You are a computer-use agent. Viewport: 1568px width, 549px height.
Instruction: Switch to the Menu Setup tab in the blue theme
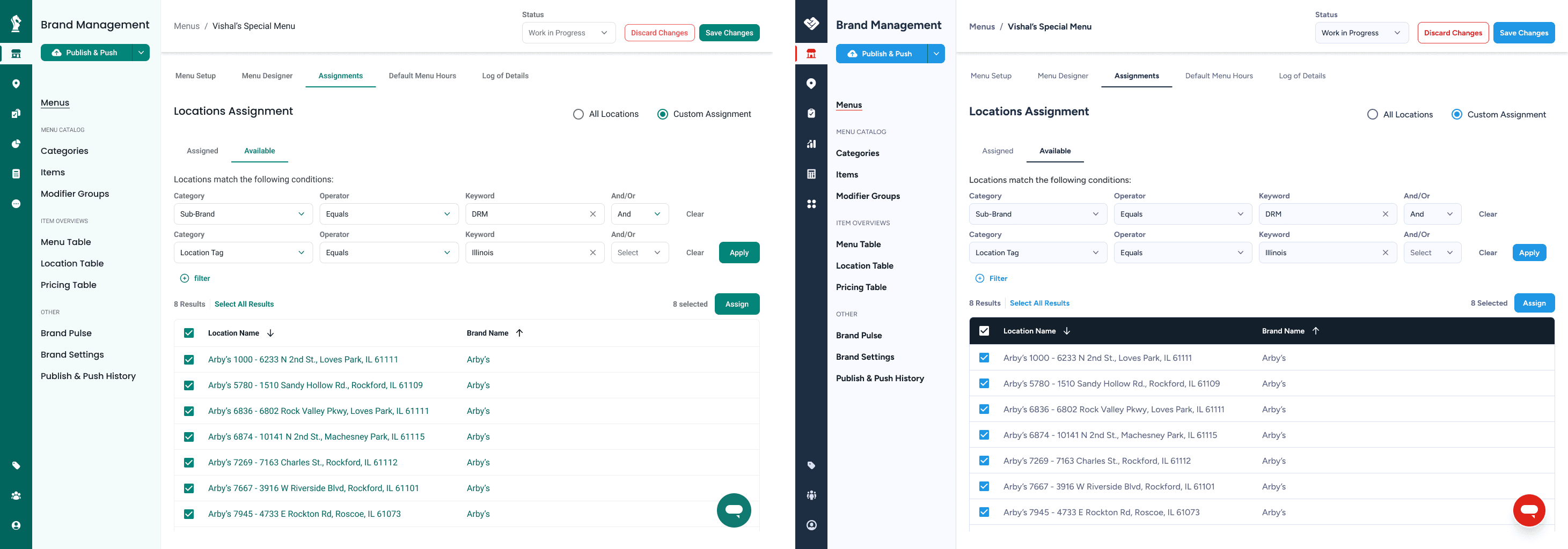click(x=991, y=76)
